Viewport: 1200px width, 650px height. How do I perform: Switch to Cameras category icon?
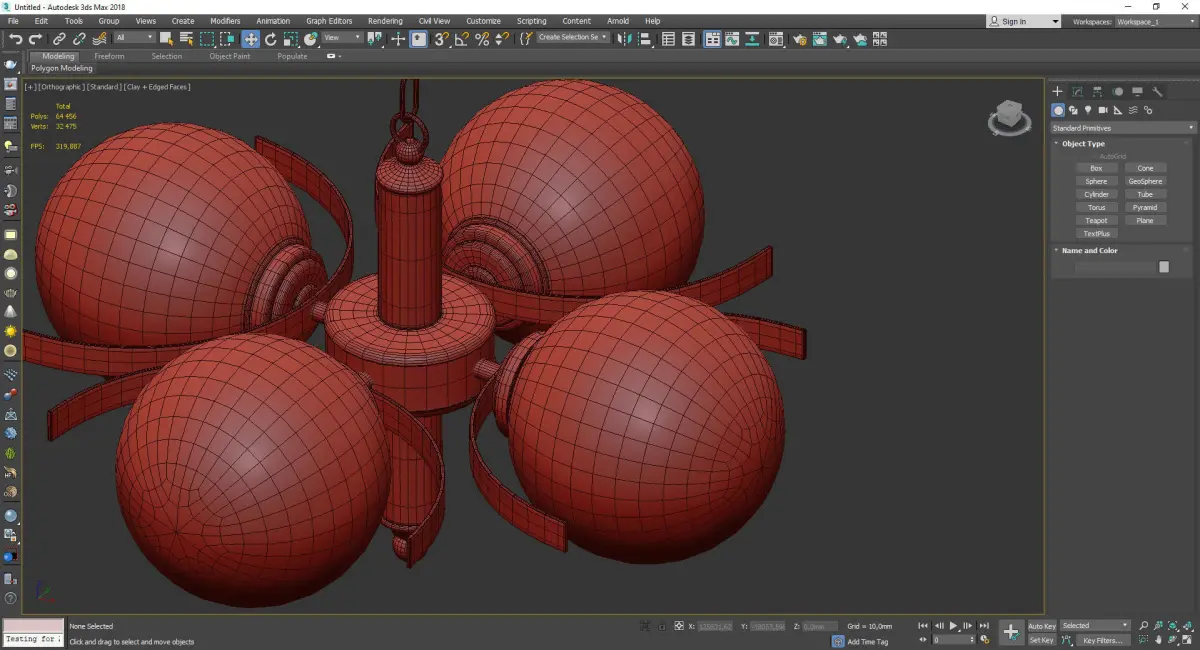click(1103, 110)
